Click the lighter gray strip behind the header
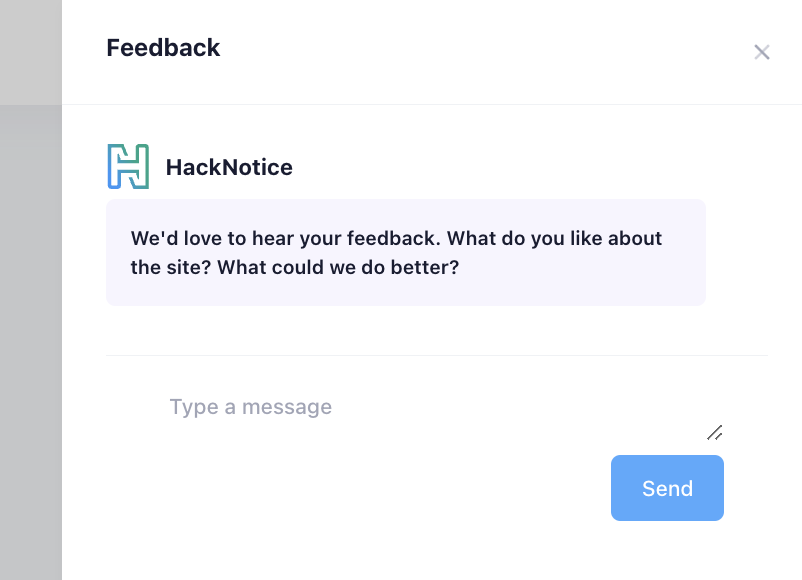The height and width of the screenshot is (580, 802). (30, 50)
